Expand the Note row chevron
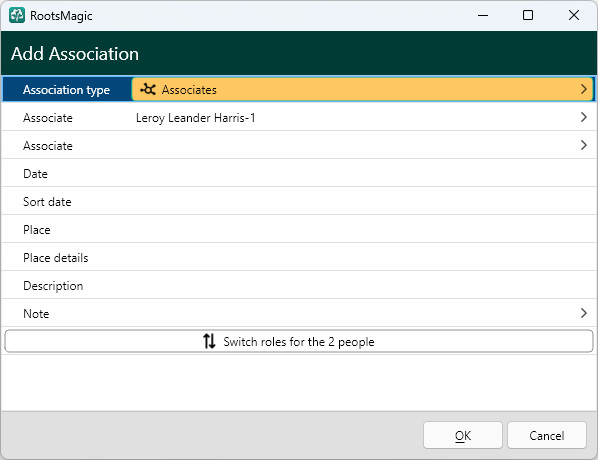This screenshot has width=598, height=460. [x=583, y=313]
